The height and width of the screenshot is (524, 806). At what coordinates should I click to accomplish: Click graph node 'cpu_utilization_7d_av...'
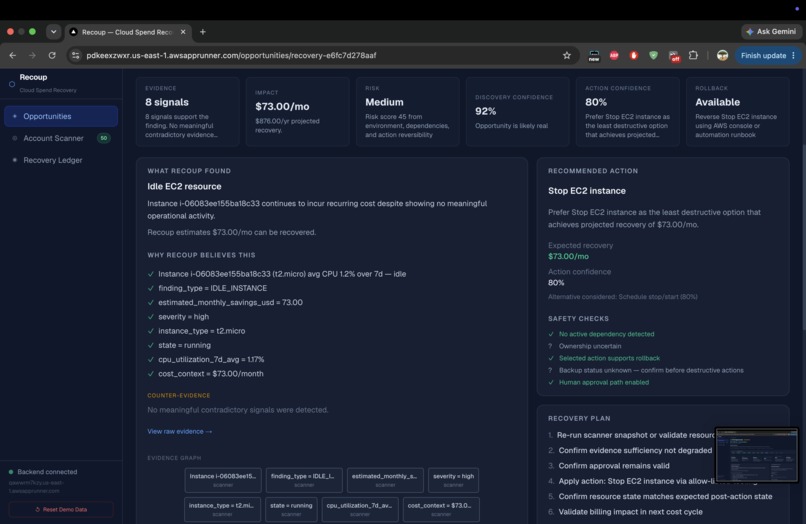point(359,509)
